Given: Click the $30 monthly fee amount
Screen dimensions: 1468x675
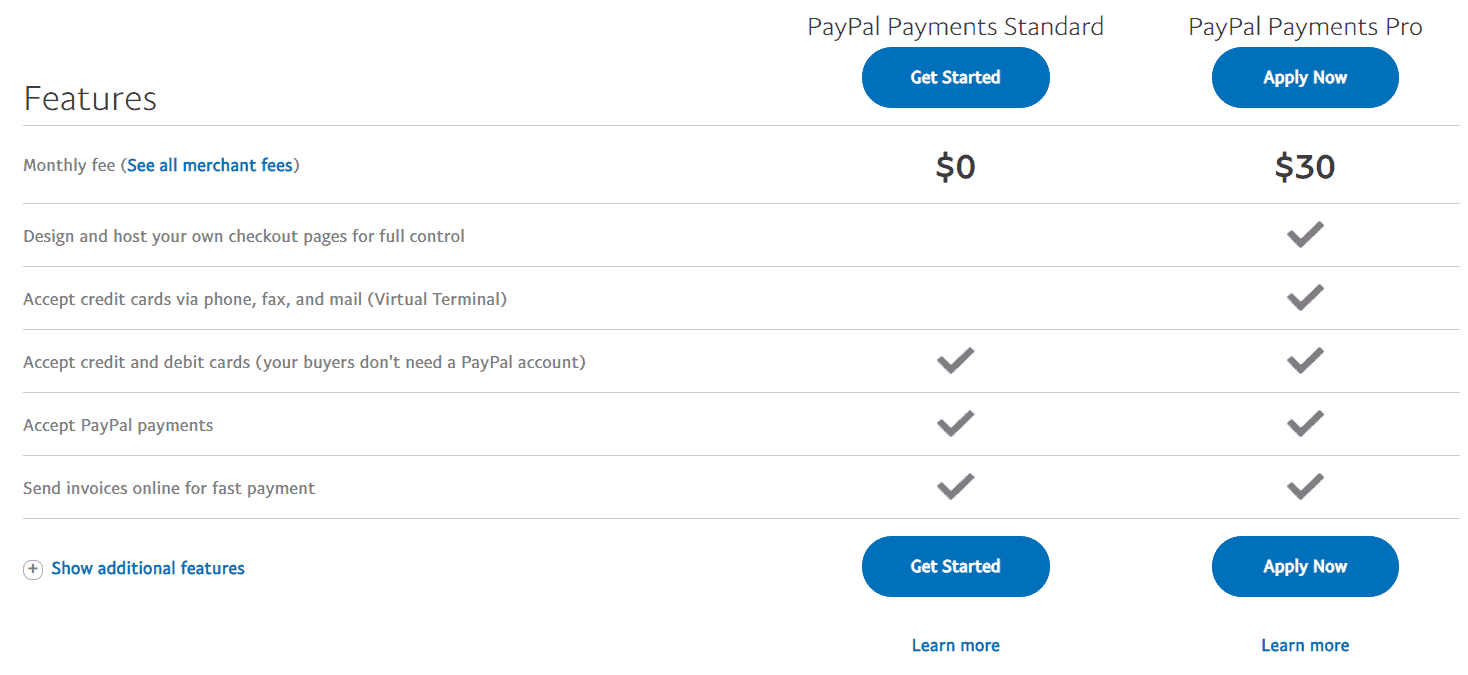Looking at the screenshot, I should (x=1305, y=167).
